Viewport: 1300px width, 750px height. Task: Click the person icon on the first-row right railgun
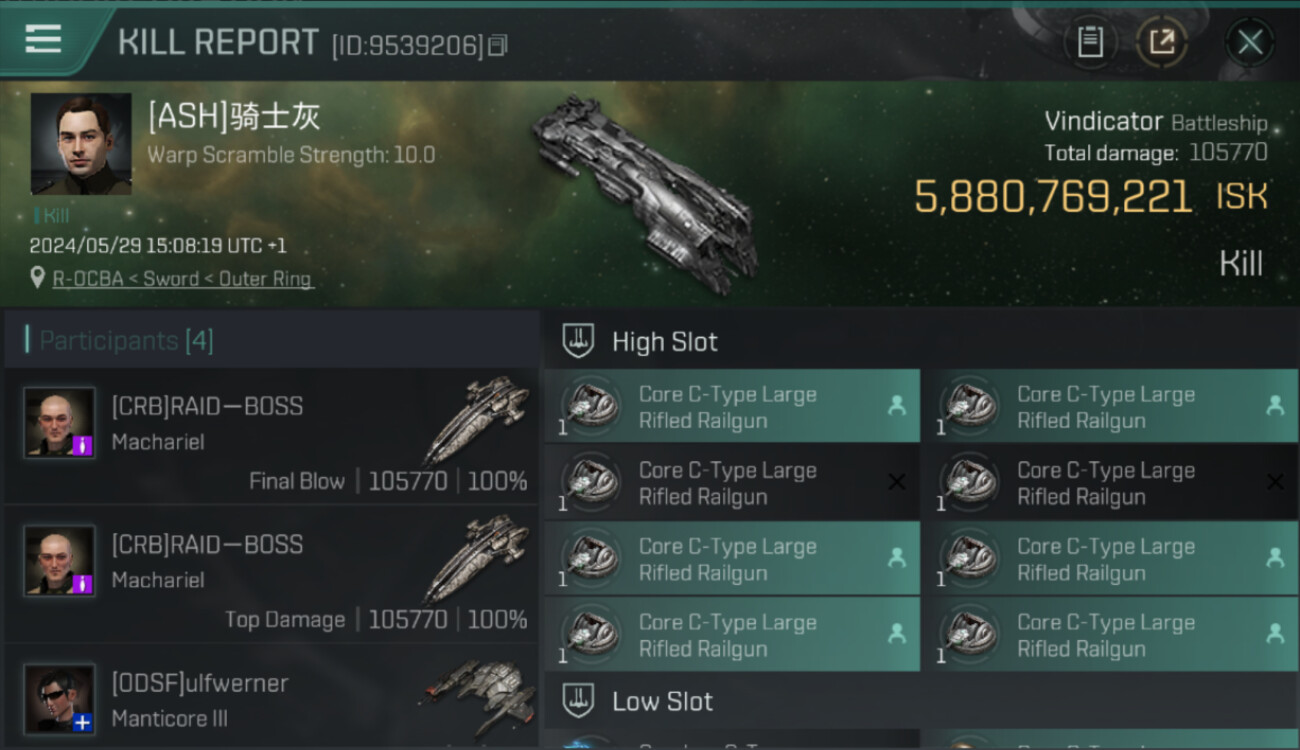pyautogui.click(x=1275, y=405)
